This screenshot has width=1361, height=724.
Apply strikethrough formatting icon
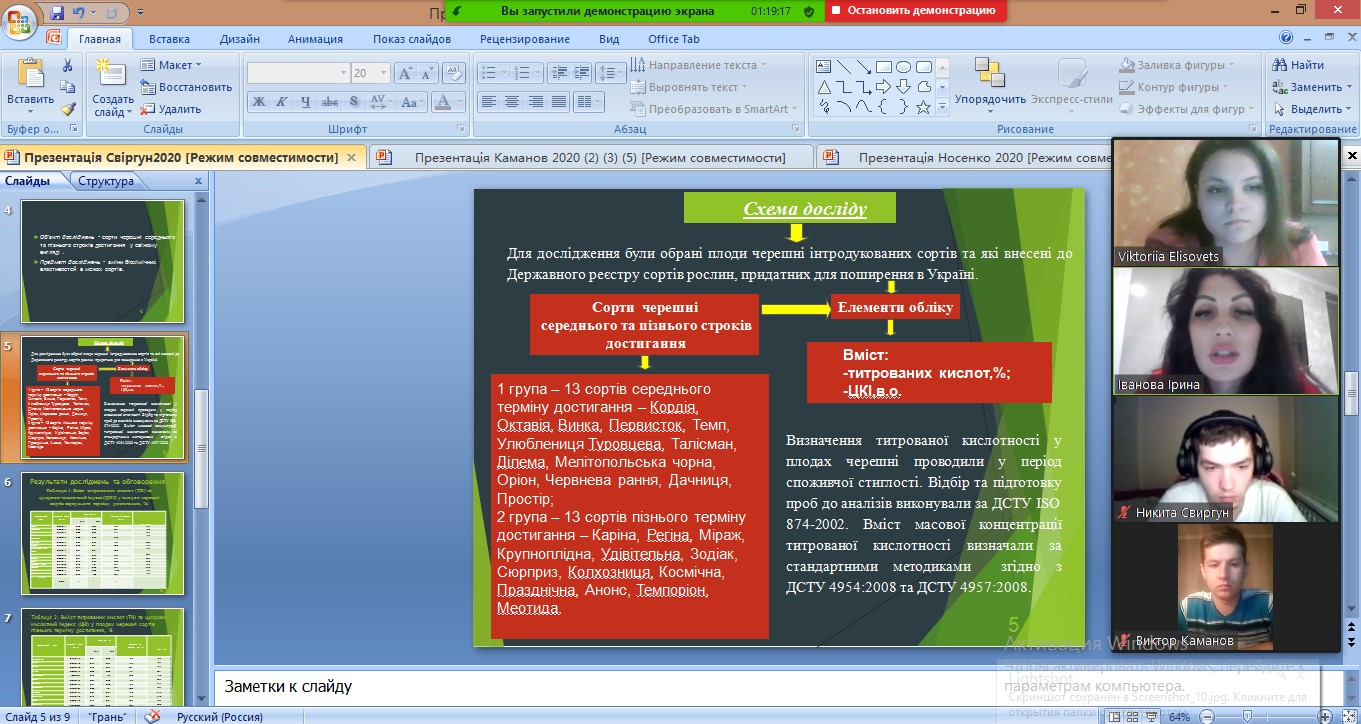330,102
